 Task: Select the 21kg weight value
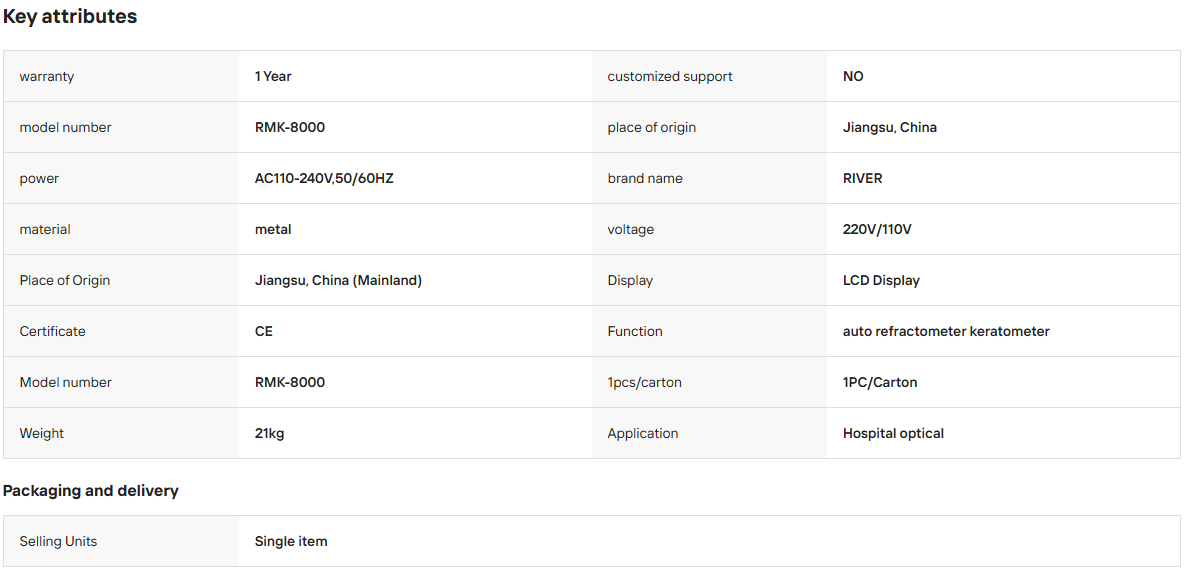[x=269, y=433]
